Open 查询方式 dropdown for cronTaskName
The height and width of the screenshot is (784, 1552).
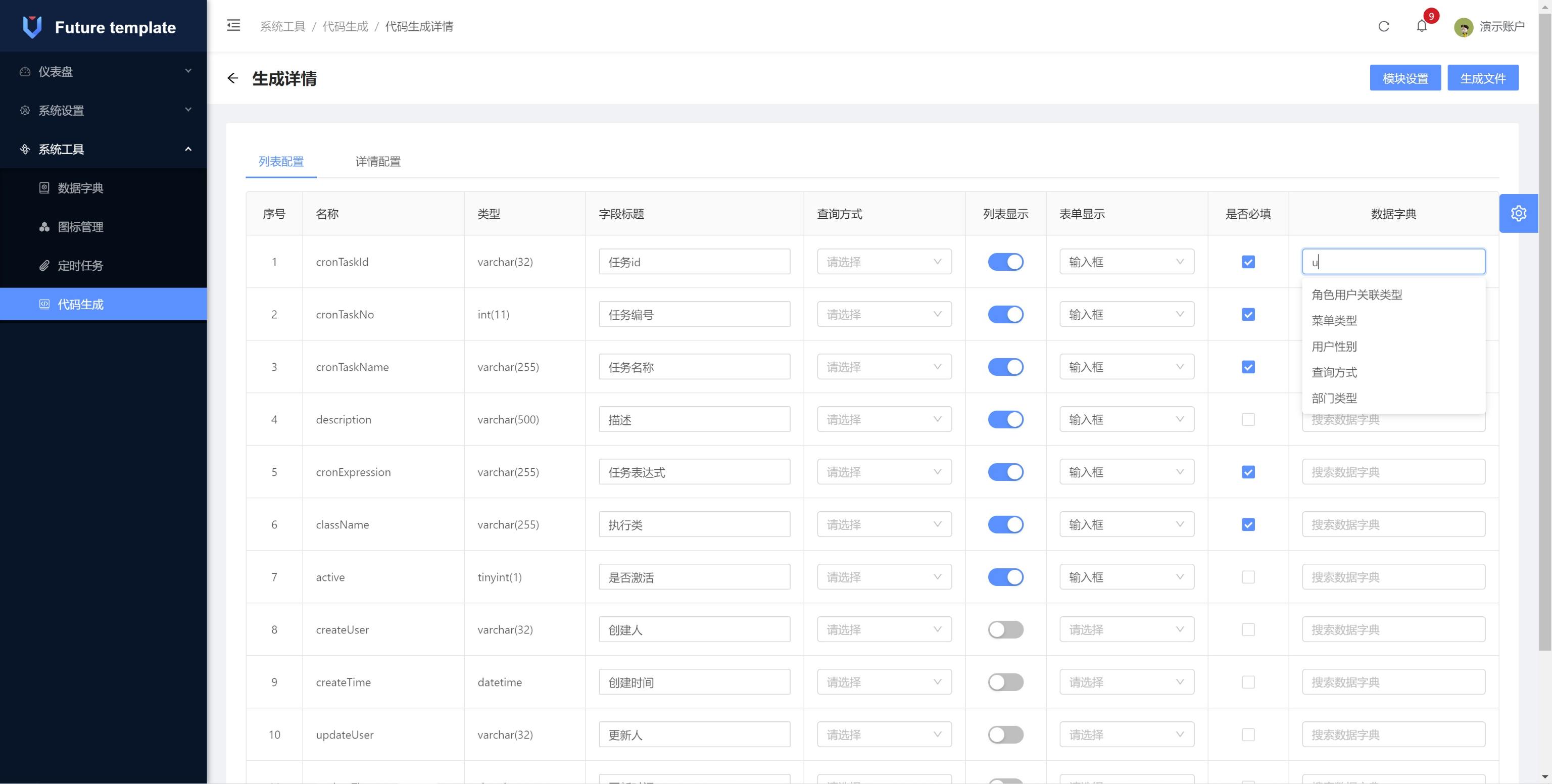(x=884, y=366)
